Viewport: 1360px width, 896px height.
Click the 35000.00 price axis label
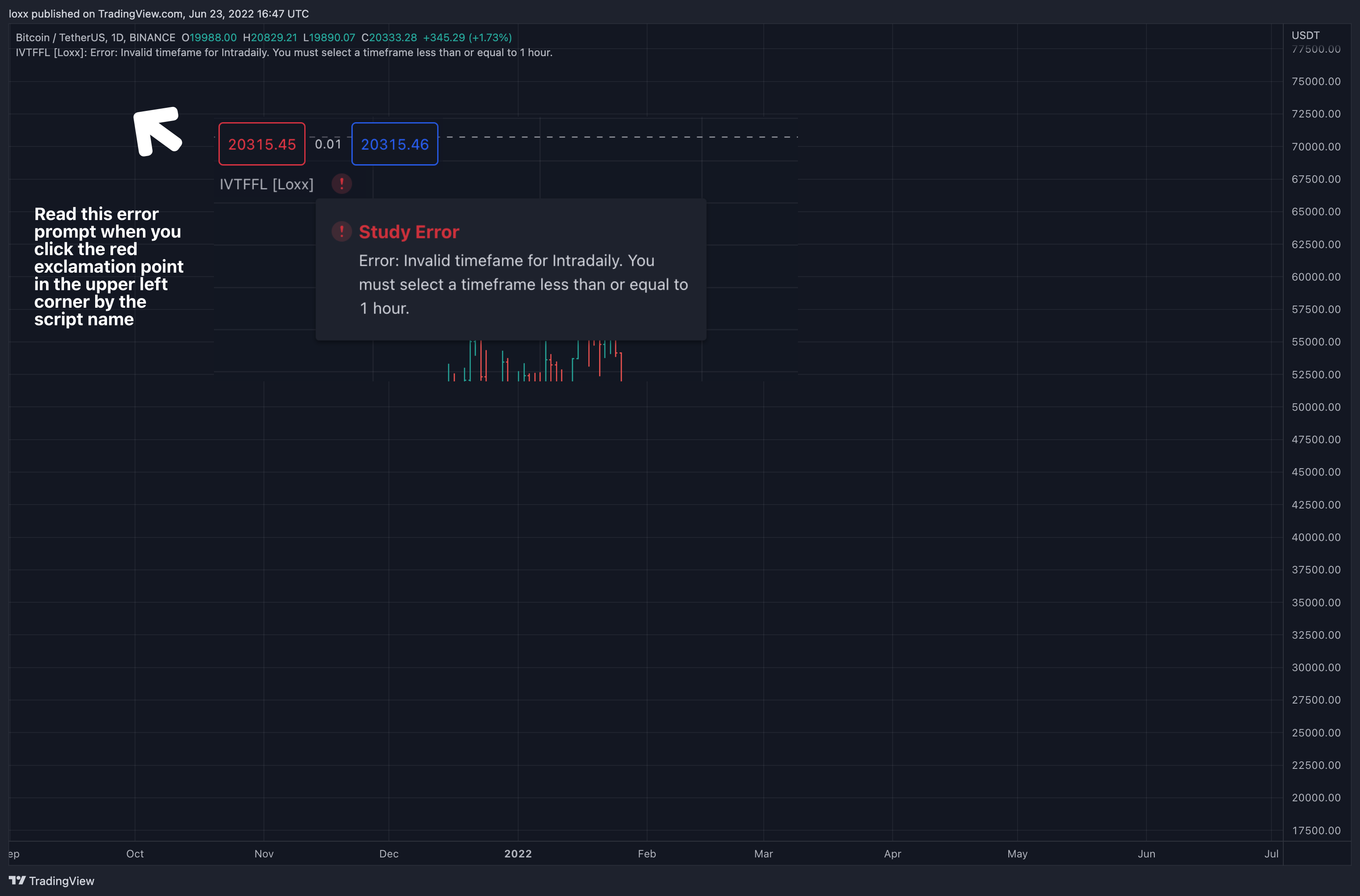pos(1316,602)
